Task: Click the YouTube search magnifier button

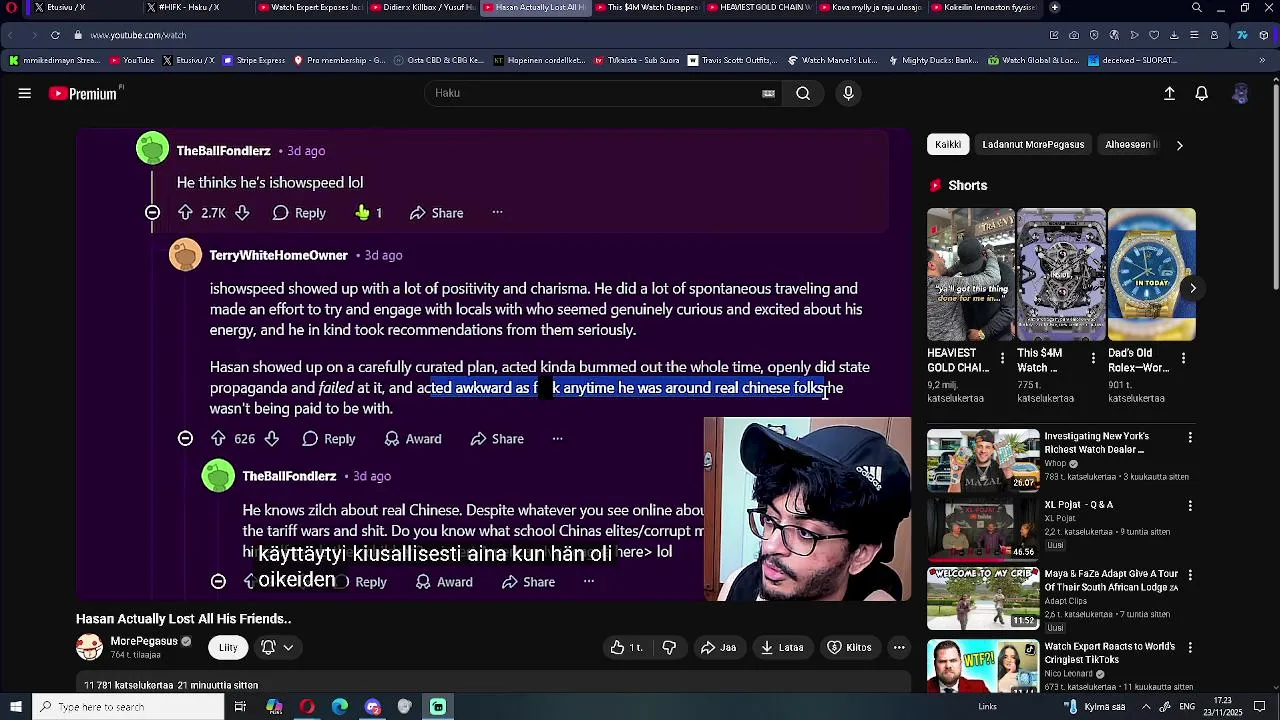Action: tap(803, 93)
